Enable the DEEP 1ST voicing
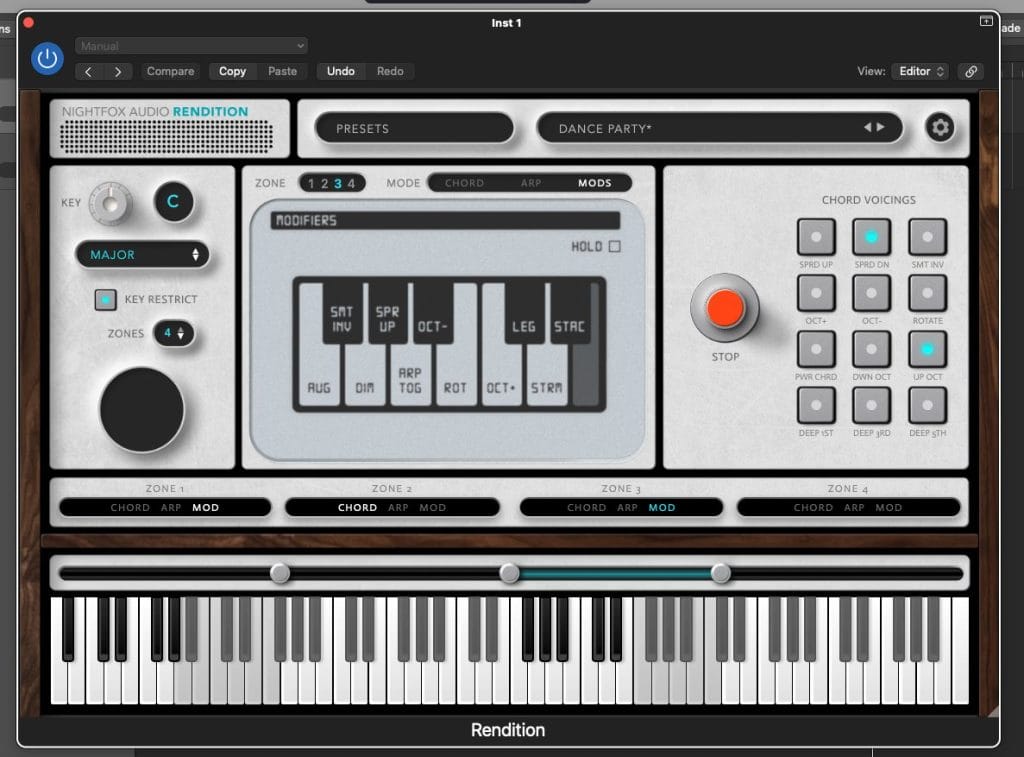The height and width of the screenshot is (757, 1024). [x=816, y=405]
